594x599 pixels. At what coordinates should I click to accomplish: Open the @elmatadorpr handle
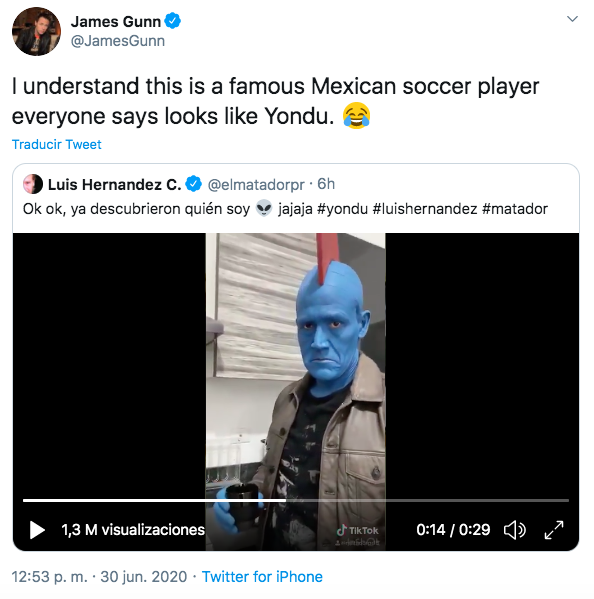tap(256, 185)
